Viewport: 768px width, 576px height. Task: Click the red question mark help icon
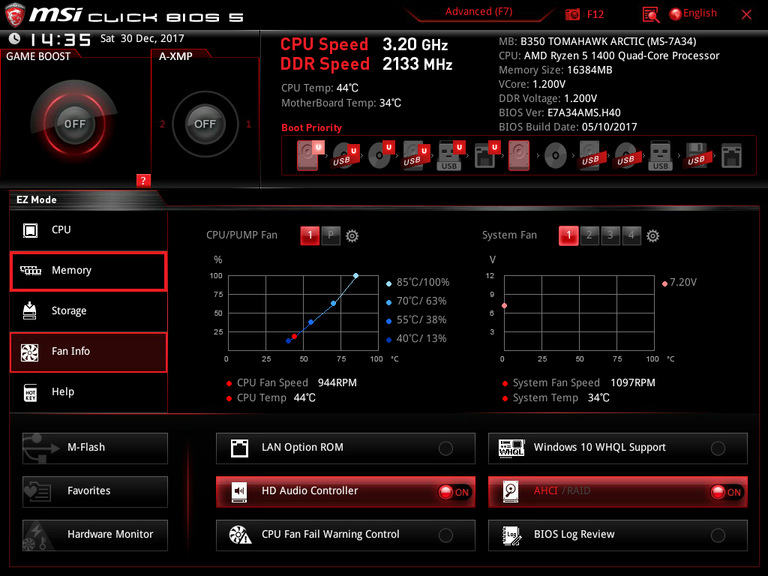tap(143, 180)
